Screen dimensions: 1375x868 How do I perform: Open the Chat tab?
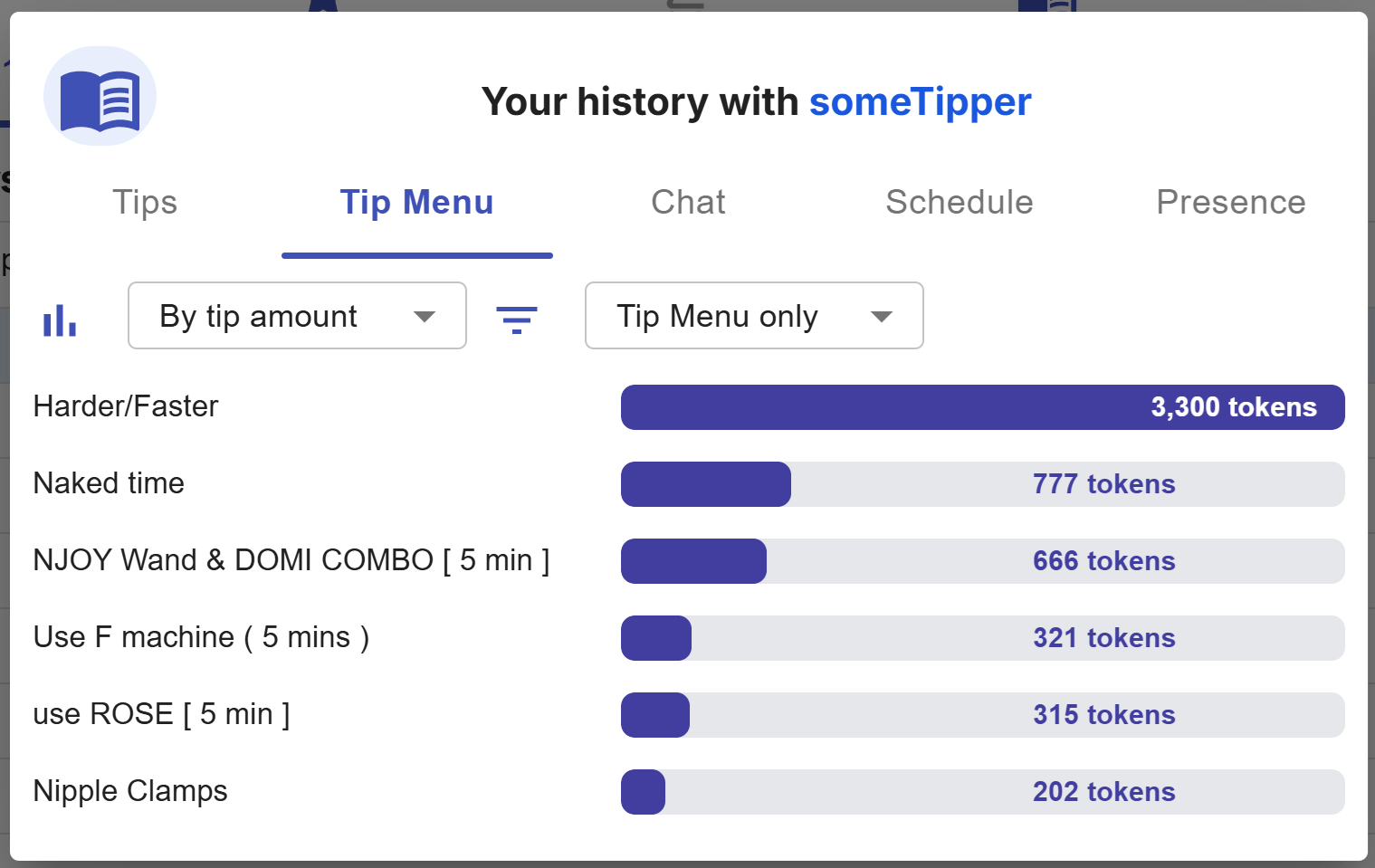[688, 202]
